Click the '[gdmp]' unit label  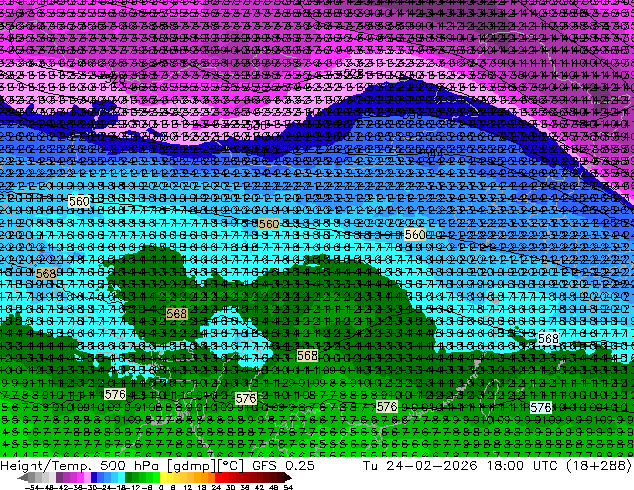pyautogui.click(x=192, y=466)
